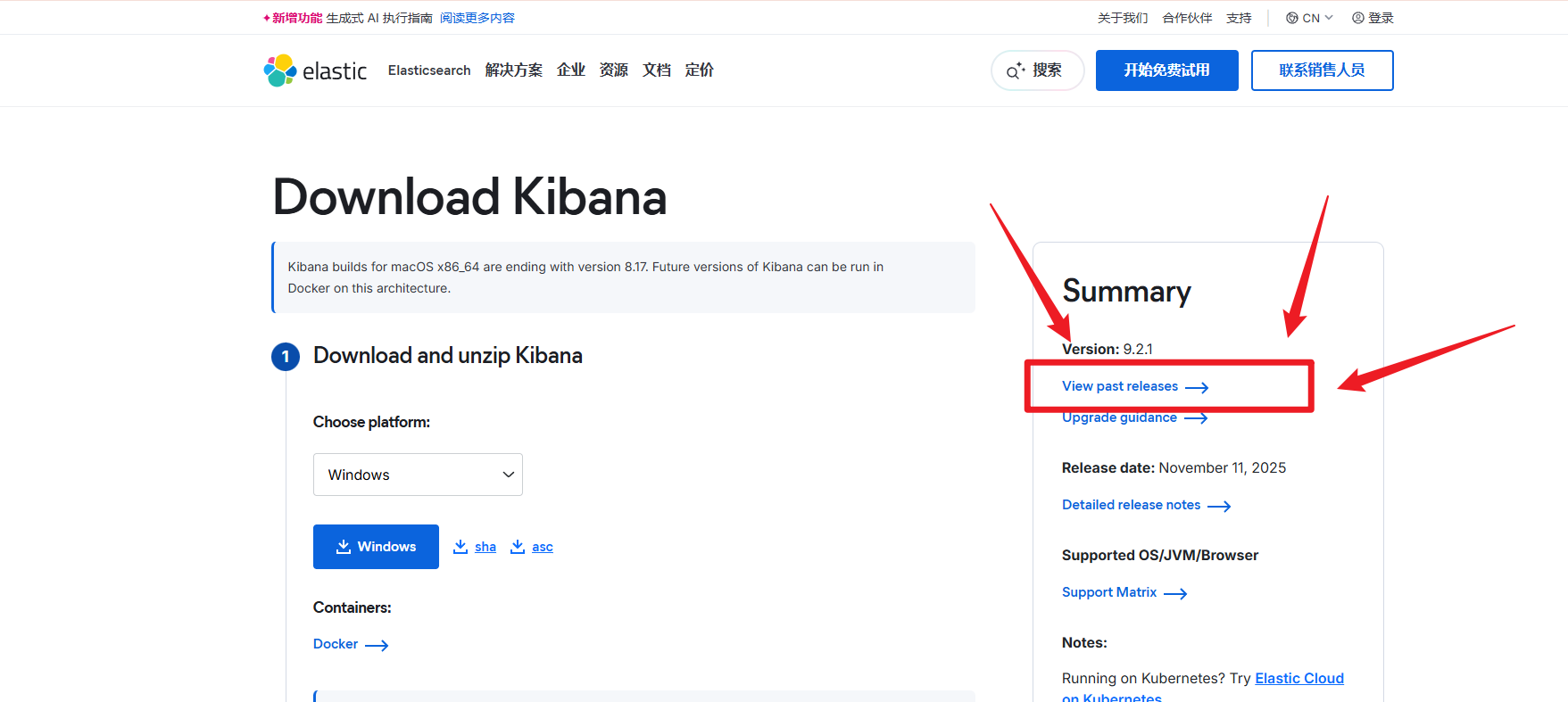Open the 文档 nav menu
The height and width of the screenshot is (702, 1568).
point(657,70)
